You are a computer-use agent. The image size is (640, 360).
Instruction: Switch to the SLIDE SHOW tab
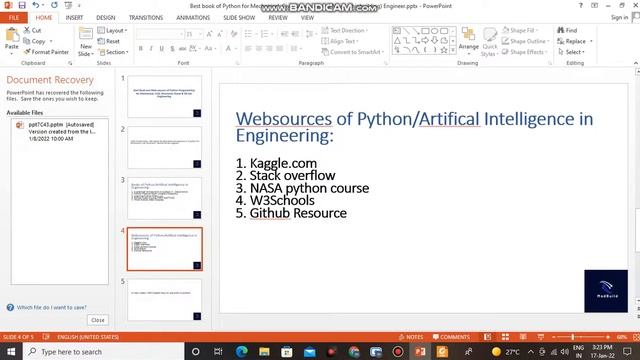239,18
